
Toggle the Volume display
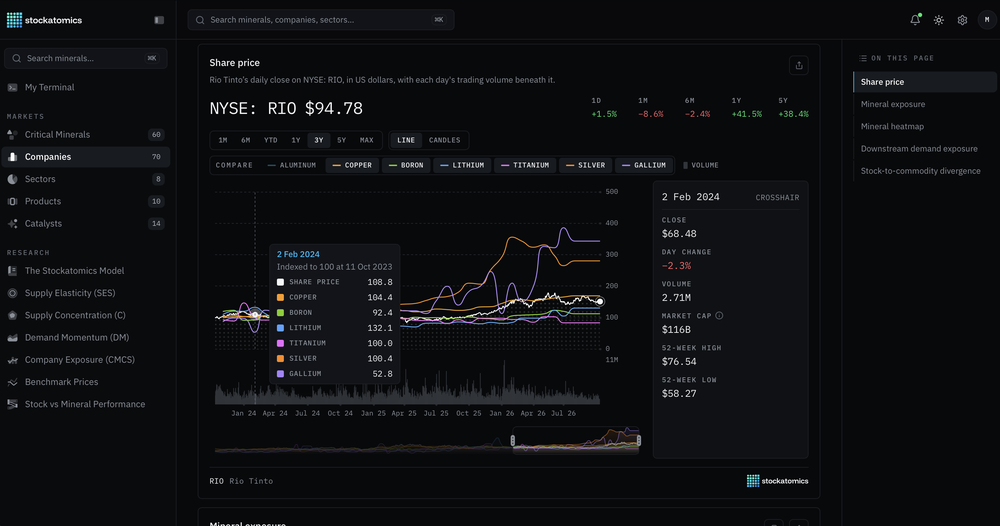tap(701, 165)
